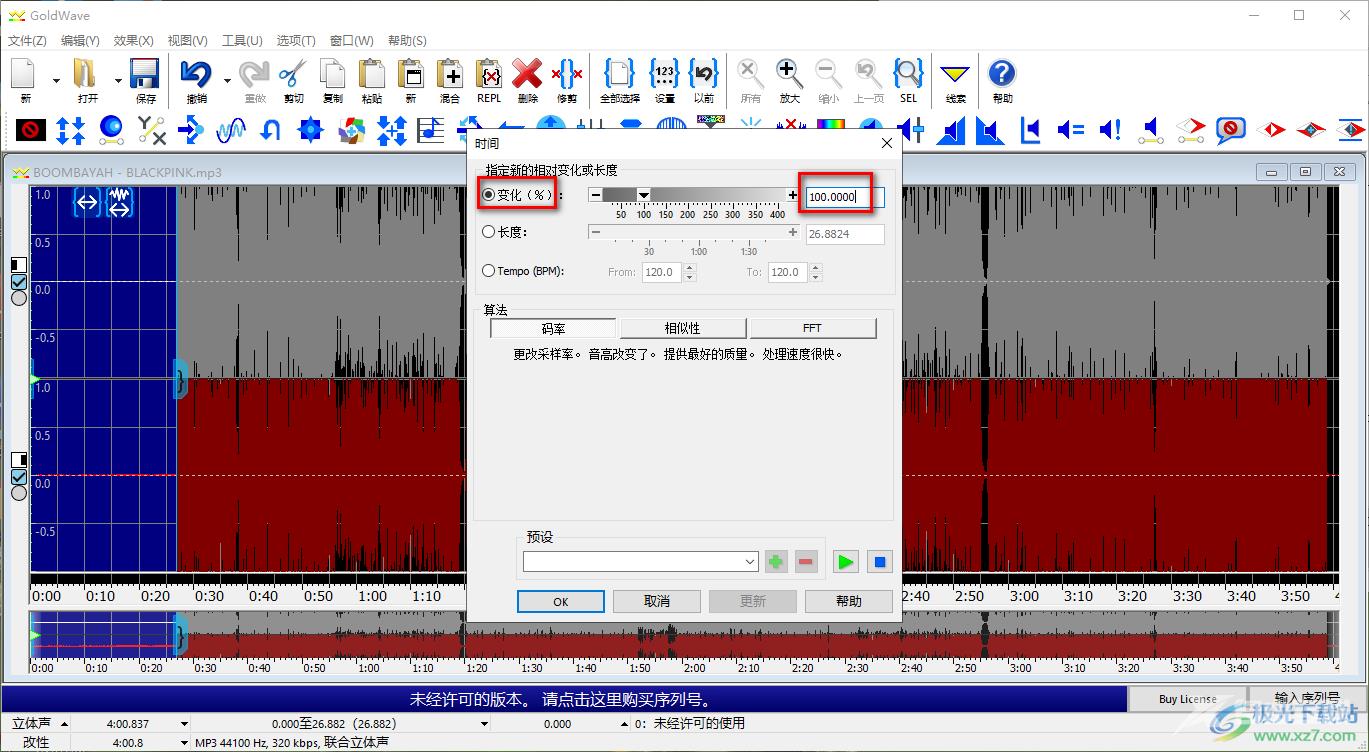The width and height of the screenshot is (1369, 752).
Task: Select the 变化 (%) radio button
Action: pyautogui.click(x=489, y=195)
